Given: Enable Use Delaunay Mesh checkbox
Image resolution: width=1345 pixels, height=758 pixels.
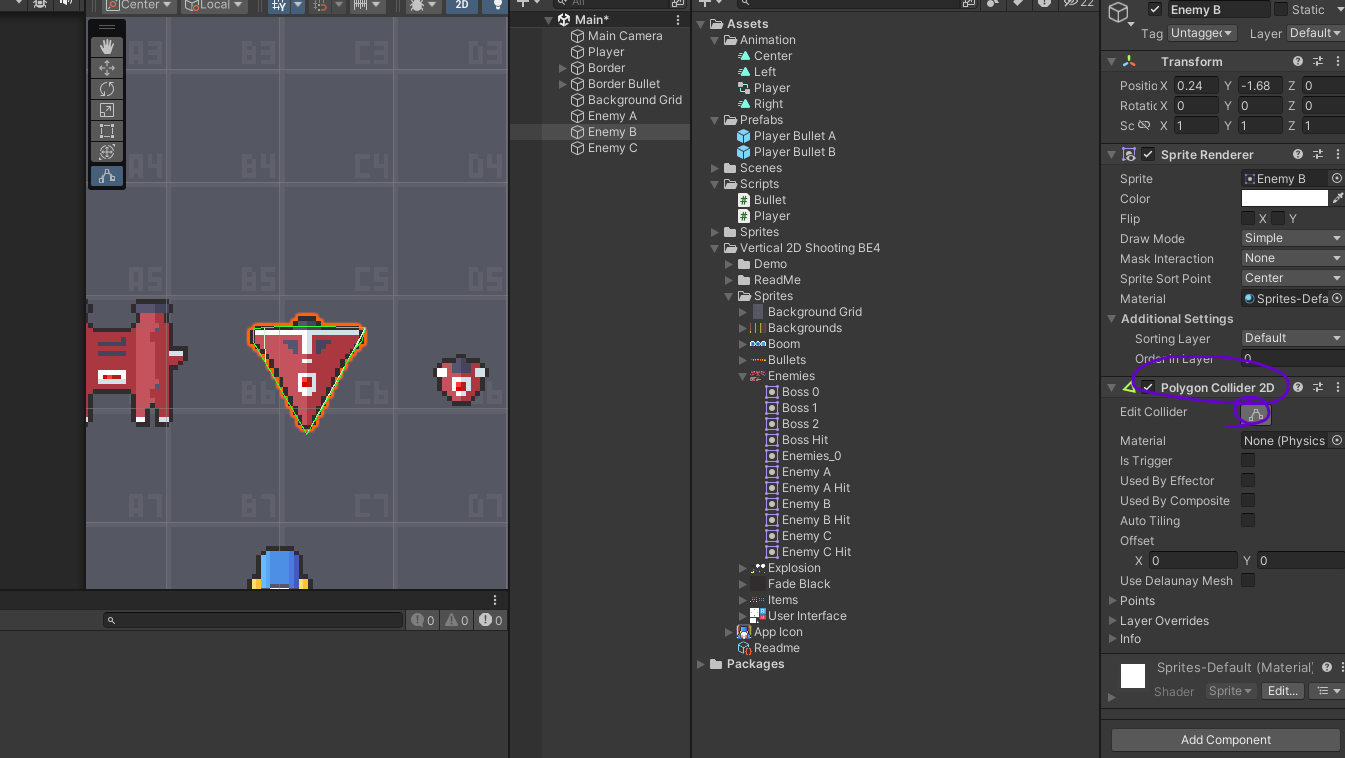Looking at the screenshot, I should (1248, 581).
